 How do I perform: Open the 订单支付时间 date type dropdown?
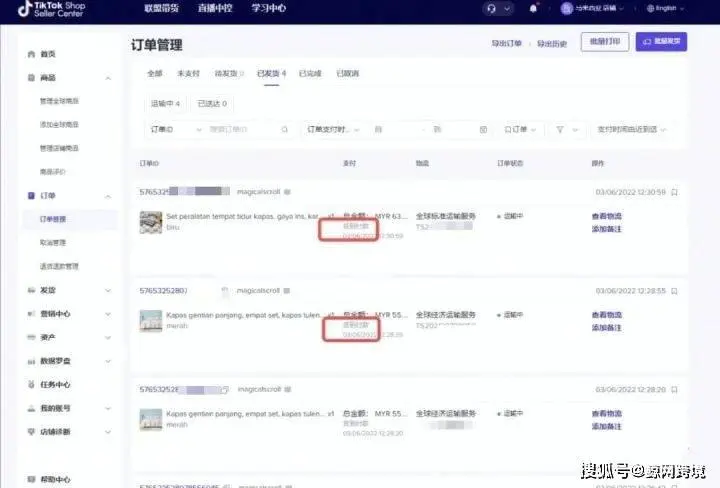click(x=333, y=129)
